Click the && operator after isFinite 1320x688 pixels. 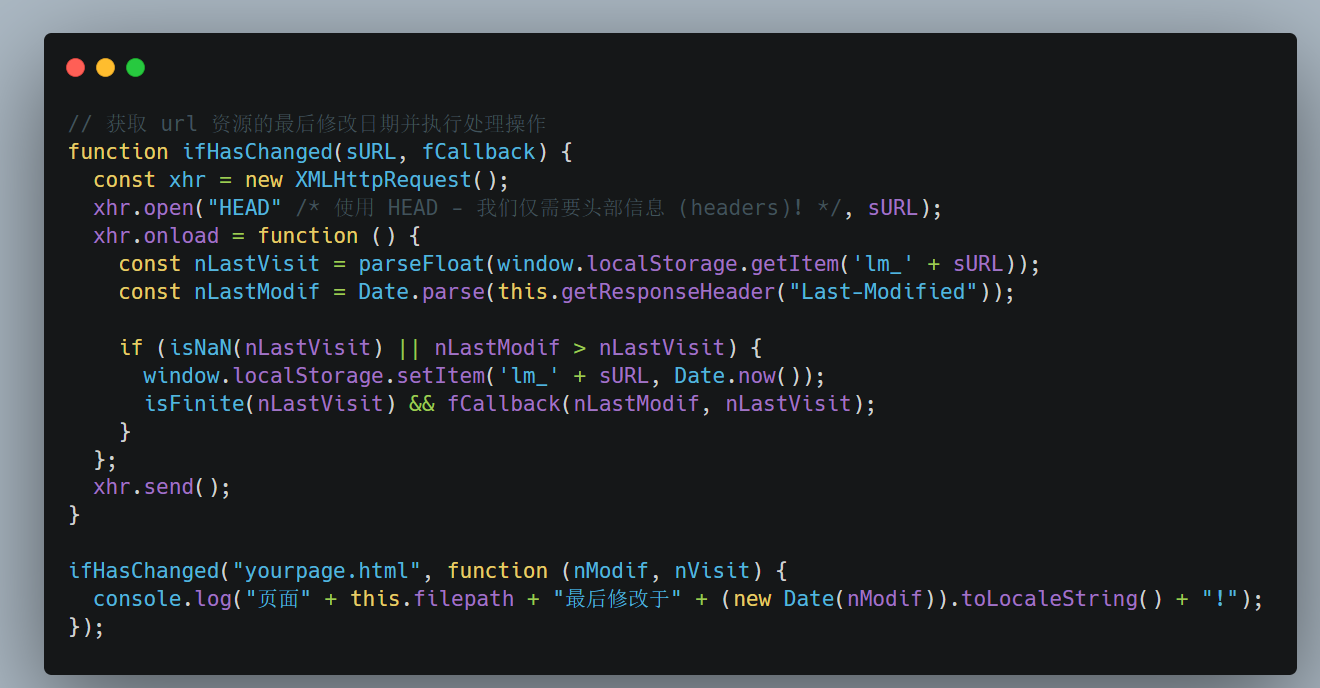coord(421,404)
